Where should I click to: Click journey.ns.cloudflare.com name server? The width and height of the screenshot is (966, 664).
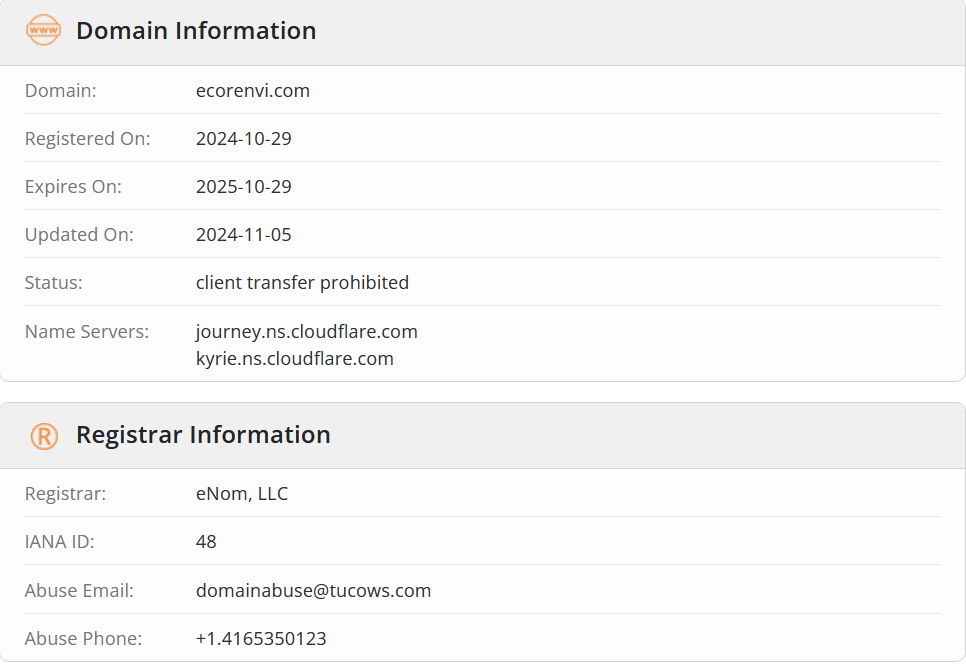(x=307, y=331)
